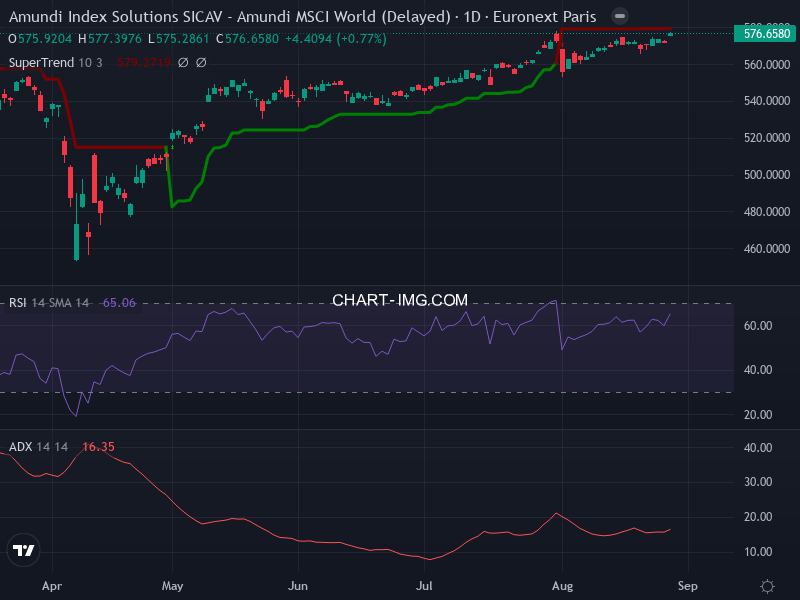This screenshot has height=600, width=800.
Task: Select the SuperTrend 10 3 indicator label
Action: [56, 63]
